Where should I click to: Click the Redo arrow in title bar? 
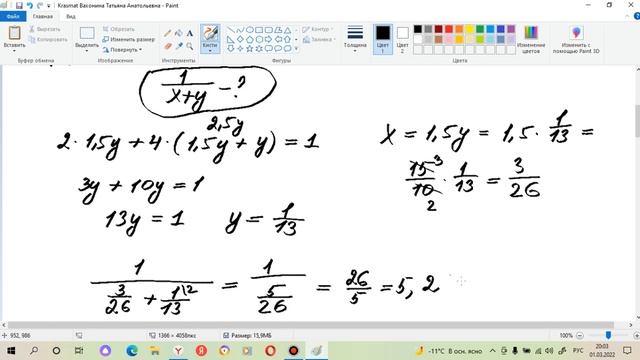coord(40,6)
